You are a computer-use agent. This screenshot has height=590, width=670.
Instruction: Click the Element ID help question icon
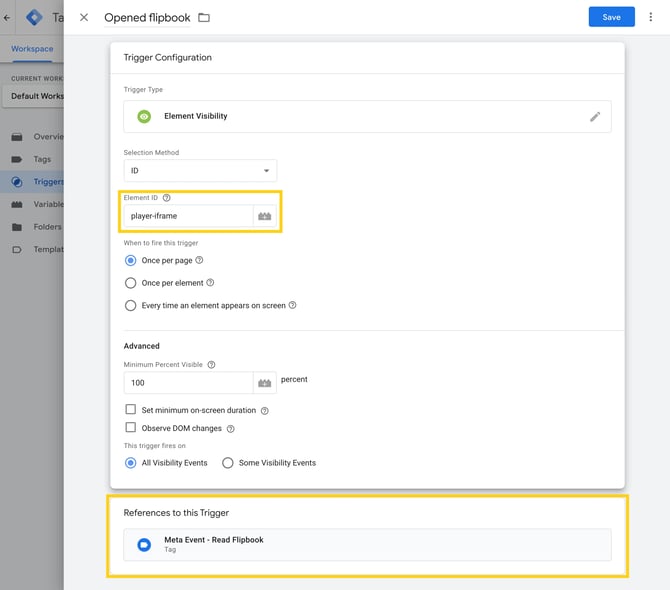point(167,198)
